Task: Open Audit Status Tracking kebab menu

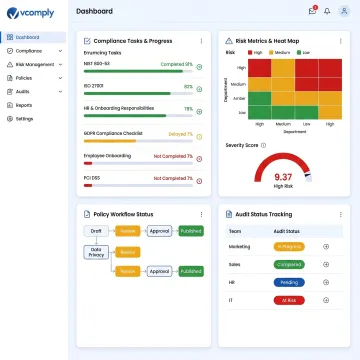Action: click(x=341, y=214)
